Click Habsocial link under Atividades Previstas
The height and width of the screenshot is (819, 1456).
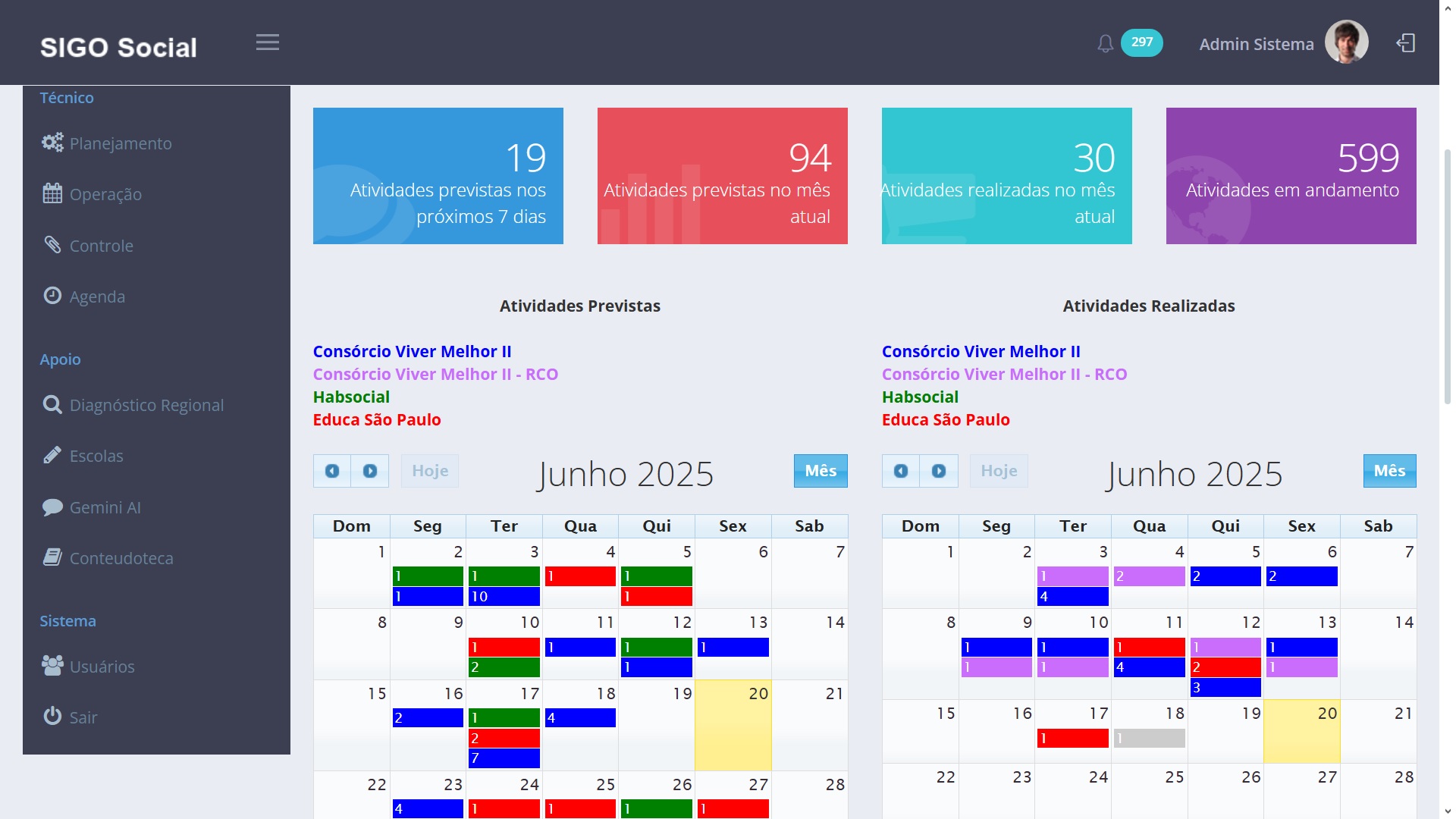tap(351, 397)
